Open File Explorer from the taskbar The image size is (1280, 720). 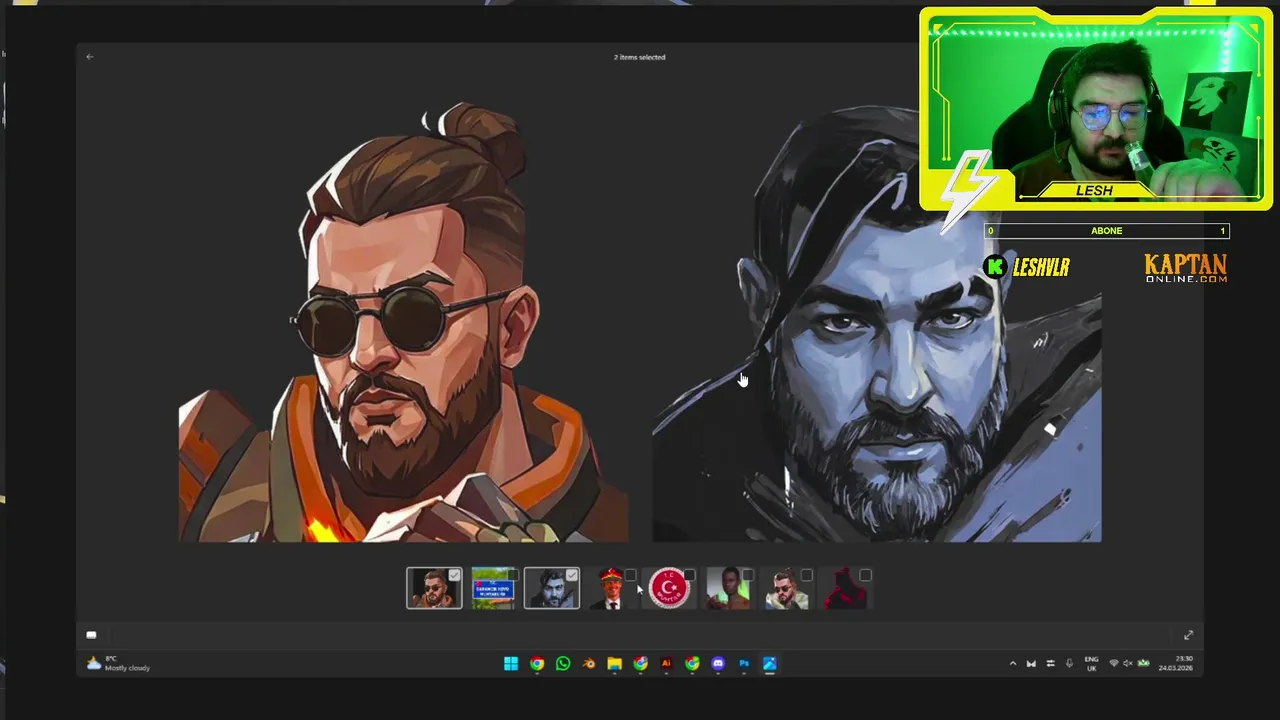tap(615, 663)
